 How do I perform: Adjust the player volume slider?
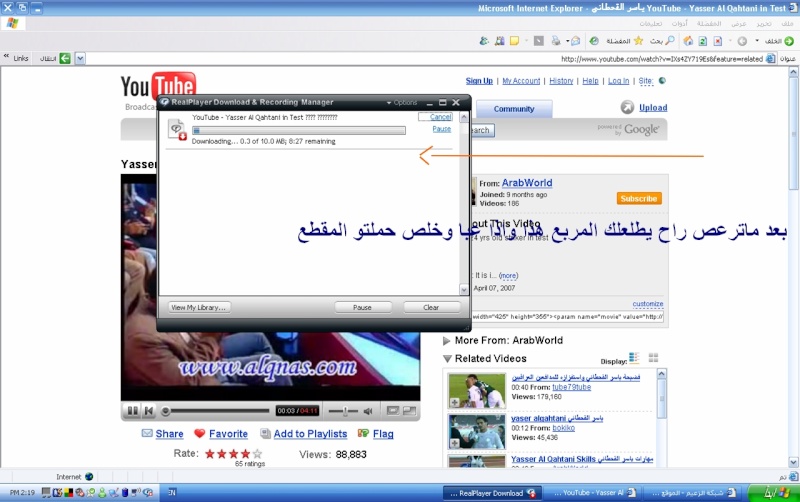[x=343, y=411]
